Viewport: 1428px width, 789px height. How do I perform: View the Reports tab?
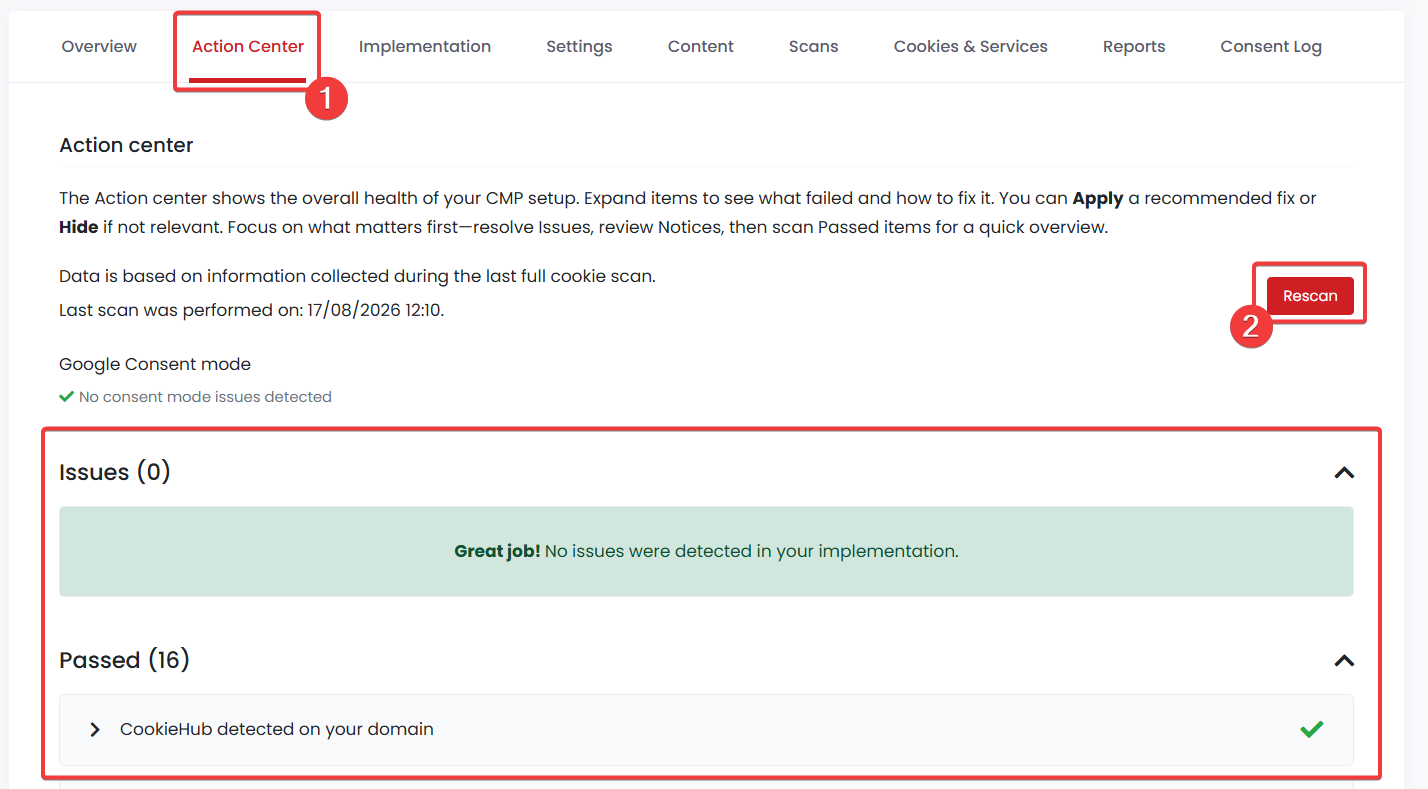tap(1134, 46)
